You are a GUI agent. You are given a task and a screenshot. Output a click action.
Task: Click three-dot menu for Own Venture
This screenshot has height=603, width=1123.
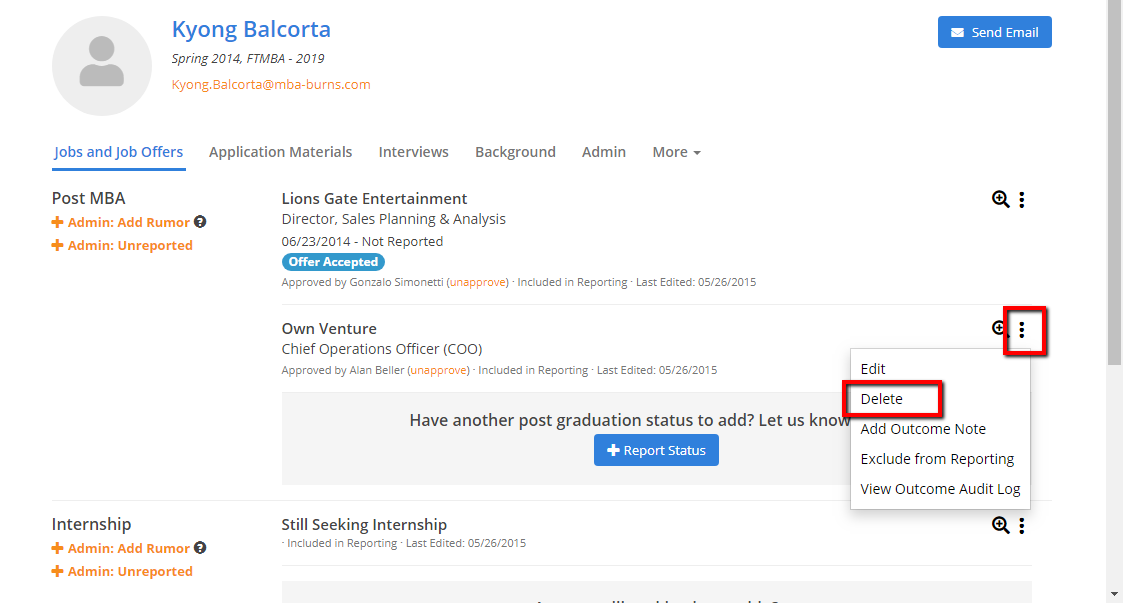click(1021, 329)
